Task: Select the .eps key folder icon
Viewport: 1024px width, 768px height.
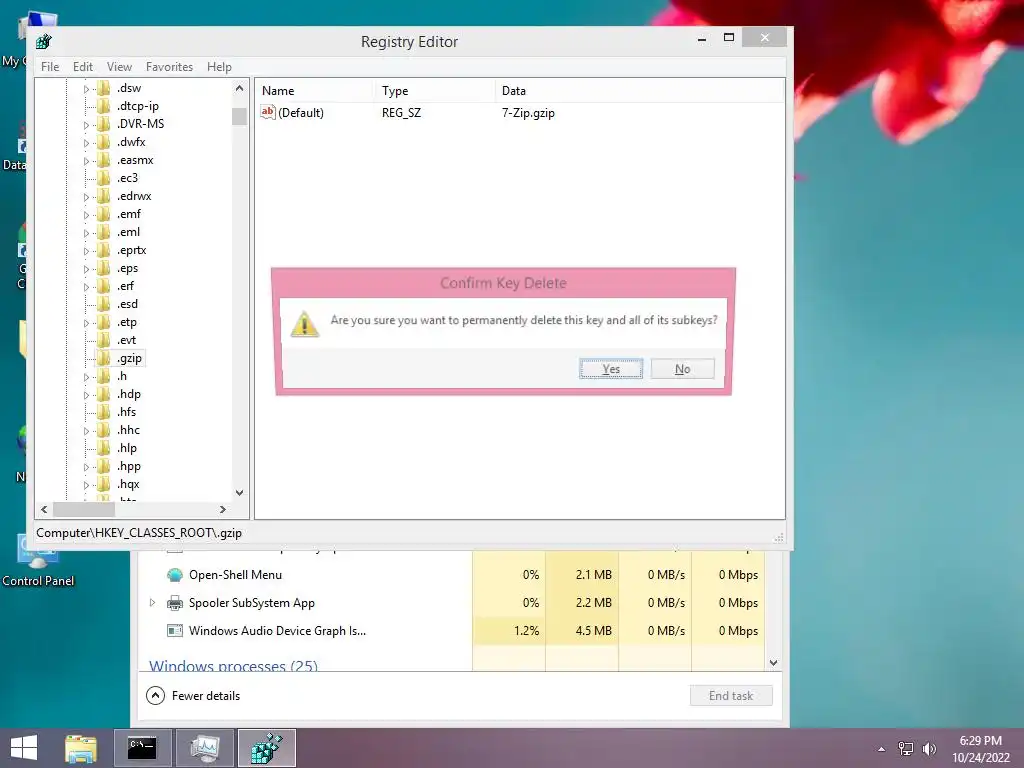Action: click(103, 268)
